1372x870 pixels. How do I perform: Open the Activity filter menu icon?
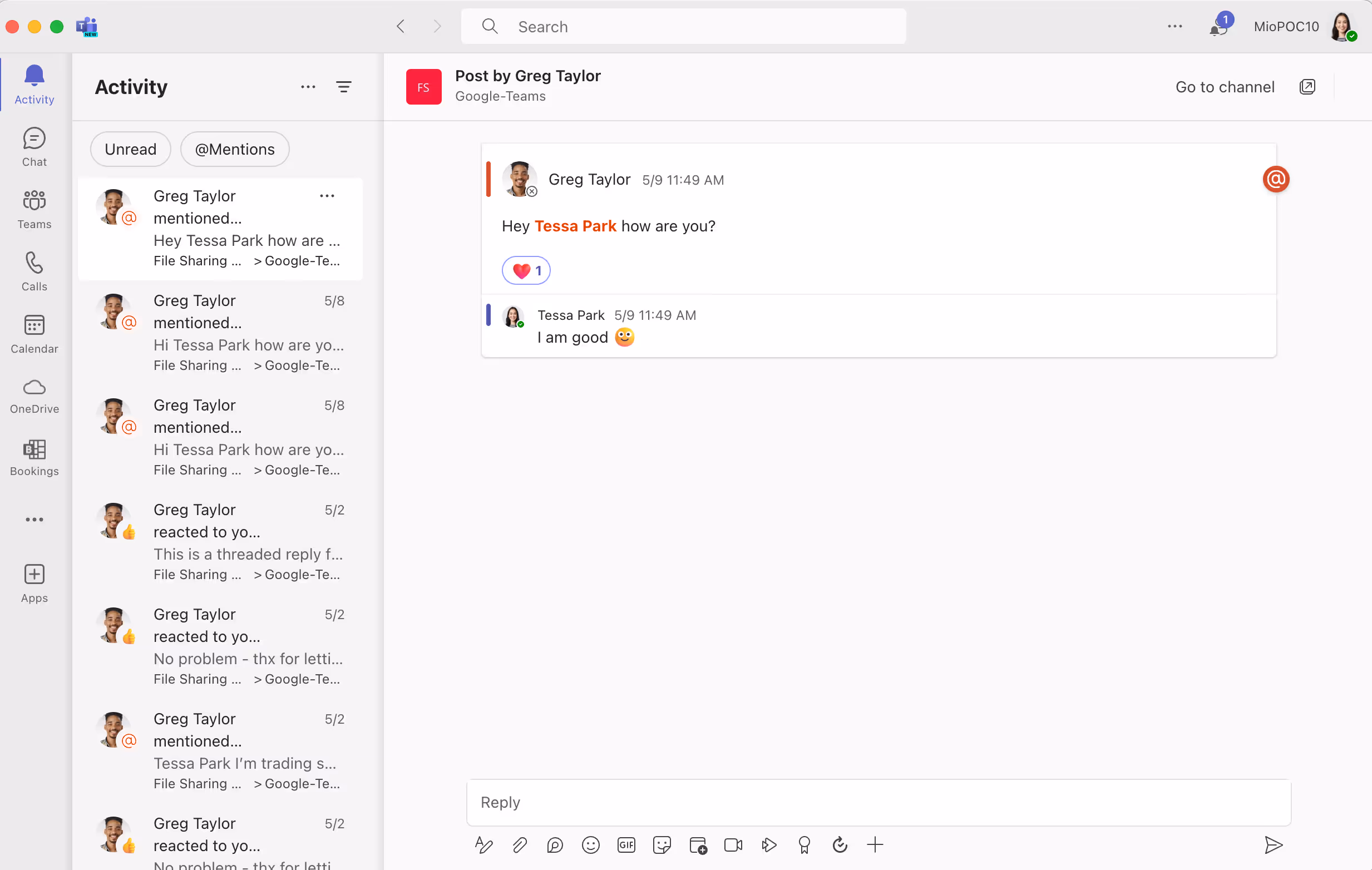click(344, 87)
